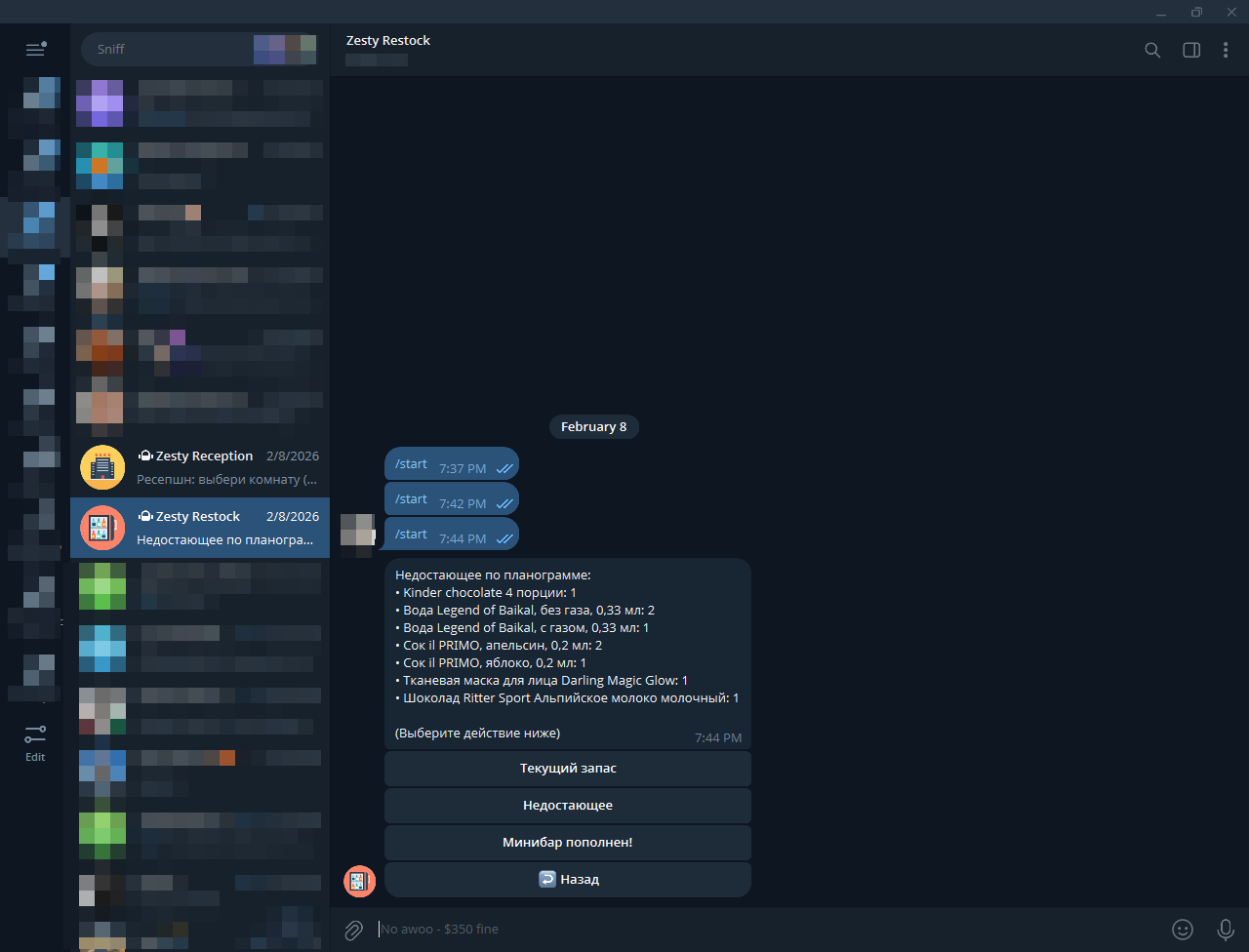Click the "(Выберите действие ниже)" text
This screenshot has height=952, width=1249.
[477, 734]
